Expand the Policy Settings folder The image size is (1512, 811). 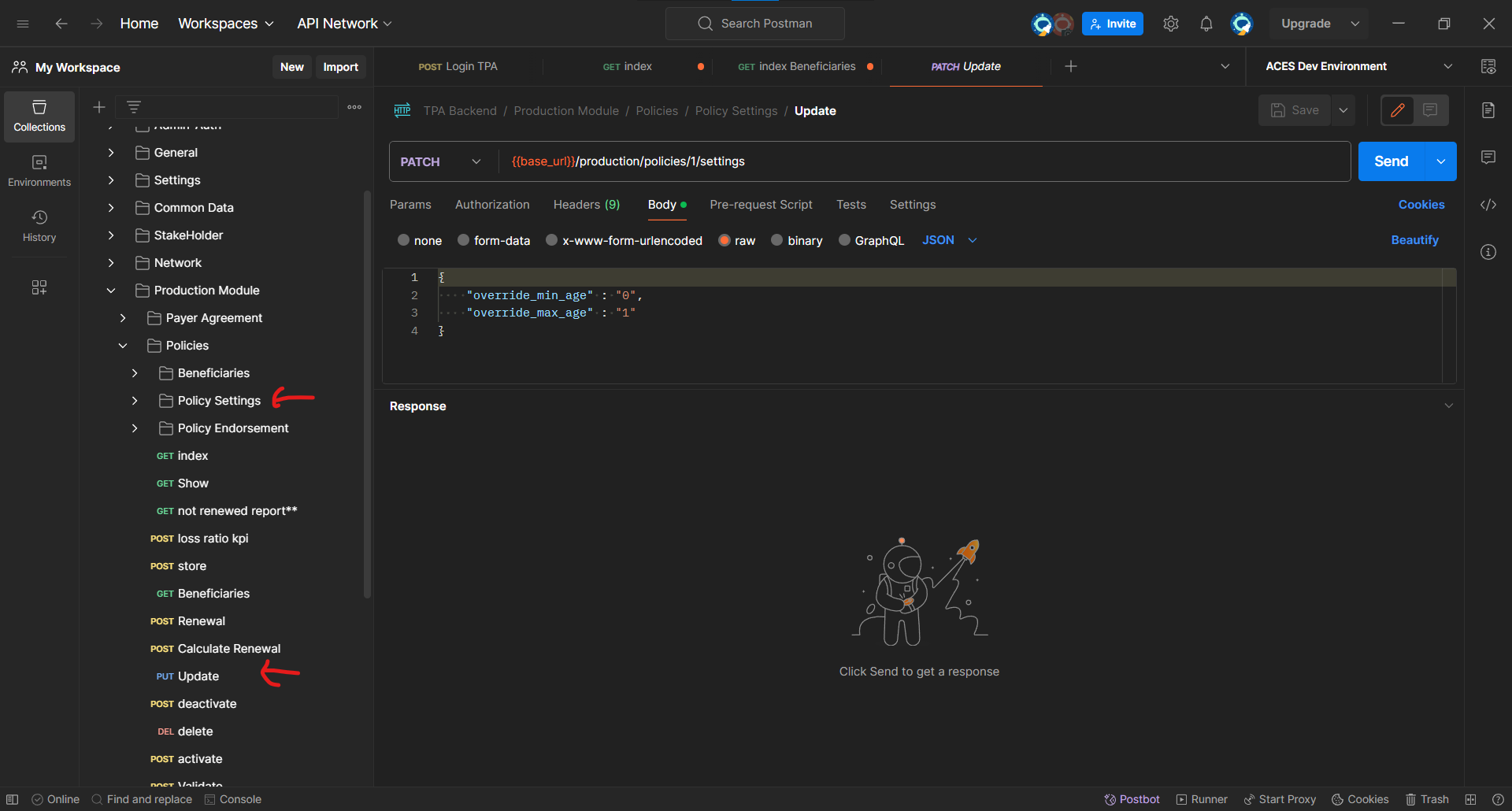point(135,401)
